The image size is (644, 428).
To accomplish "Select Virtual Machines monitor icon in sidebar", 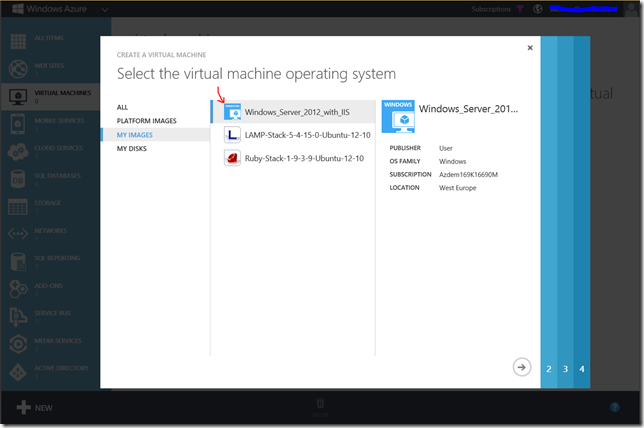I will tap(18, 97).
